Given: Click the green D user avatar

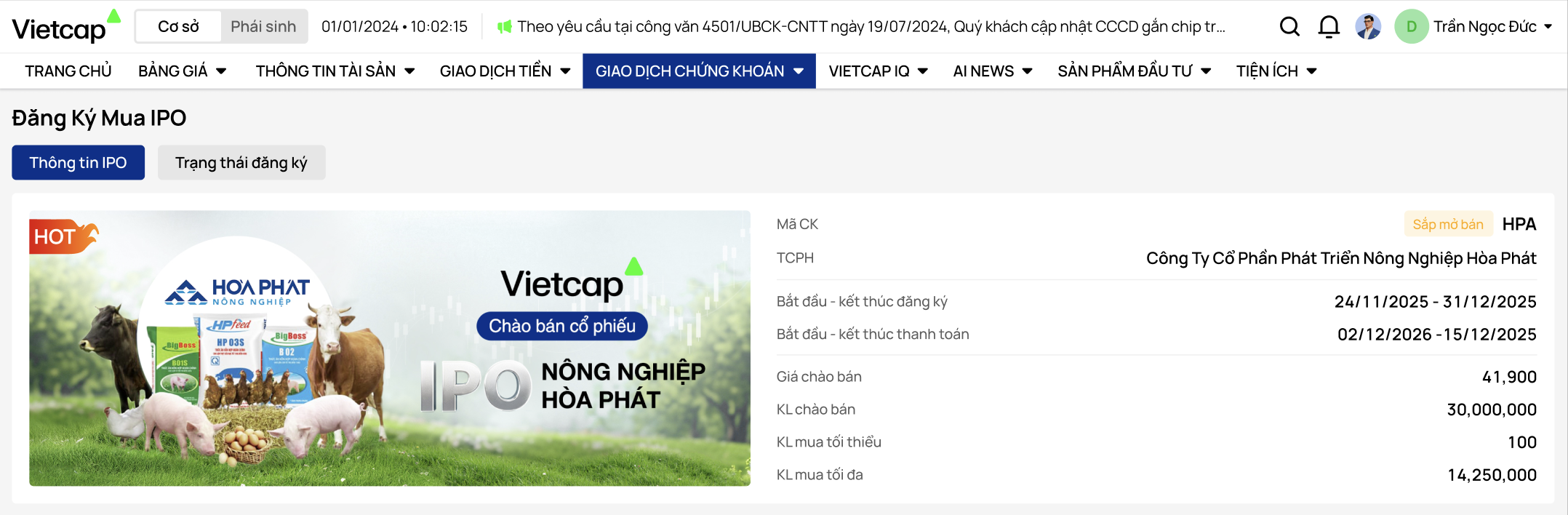Looking at the screenshot, I should point(1411,27).
